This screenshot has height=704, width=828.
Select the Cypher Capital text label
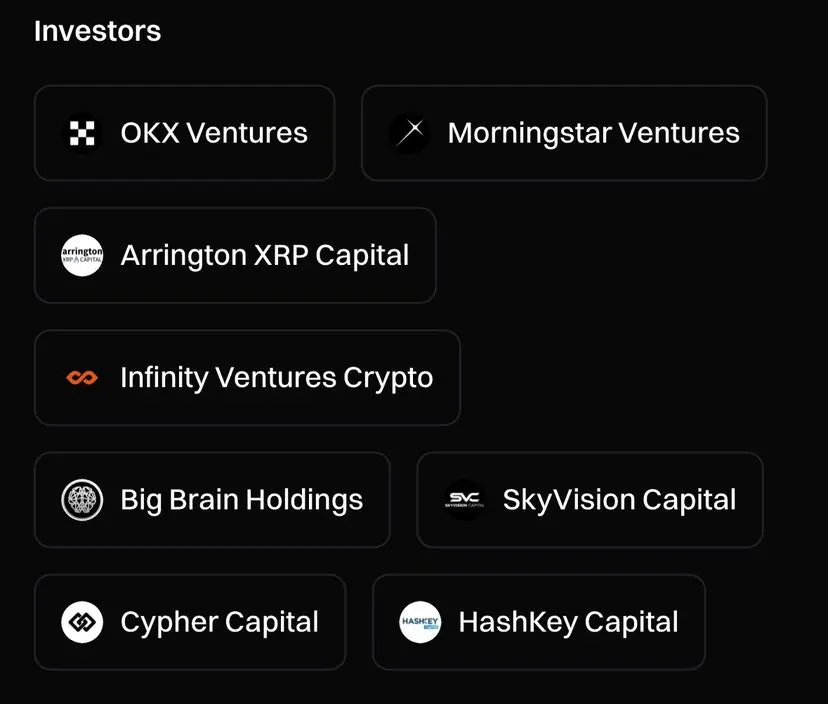pyautogui.click(x=220, y=622)
